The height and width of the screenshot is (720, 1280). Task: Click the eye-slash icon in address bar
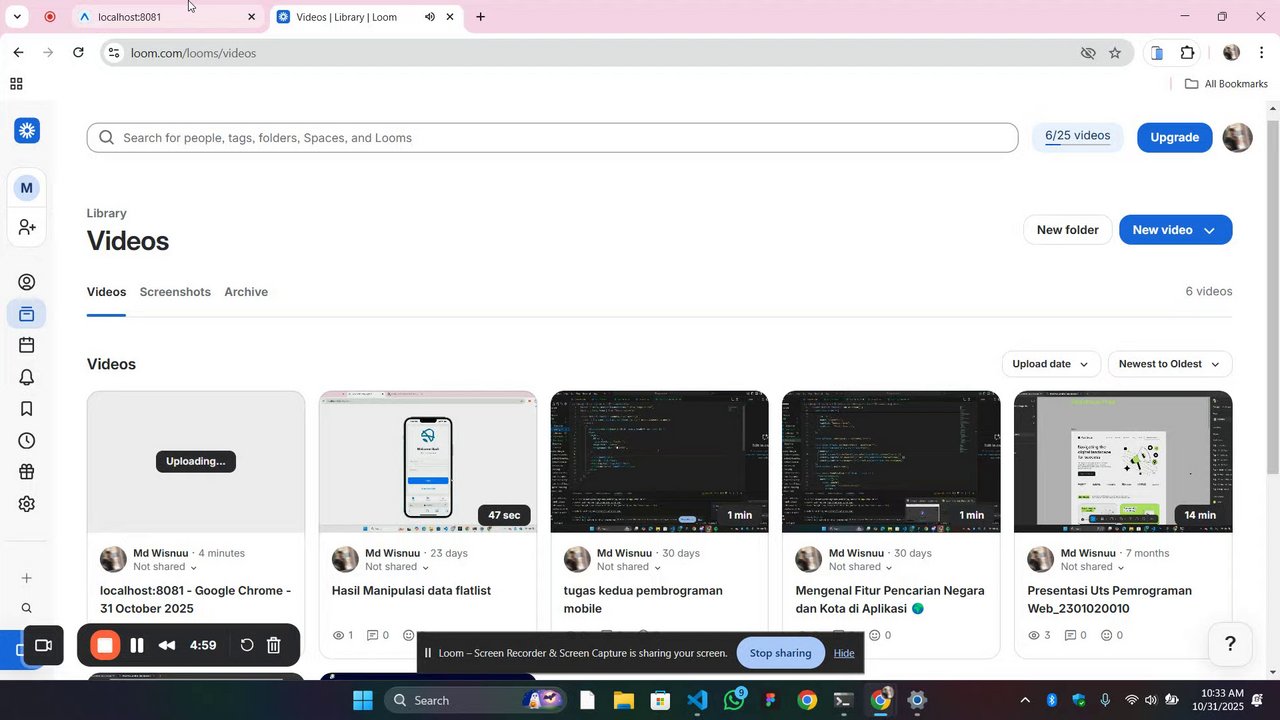[1088, 53]
